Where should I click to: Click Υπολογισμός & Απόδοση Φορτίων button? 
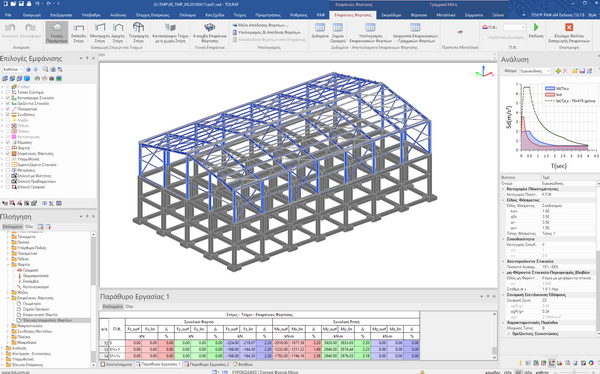pyautogui.click(x=269, y=33)
